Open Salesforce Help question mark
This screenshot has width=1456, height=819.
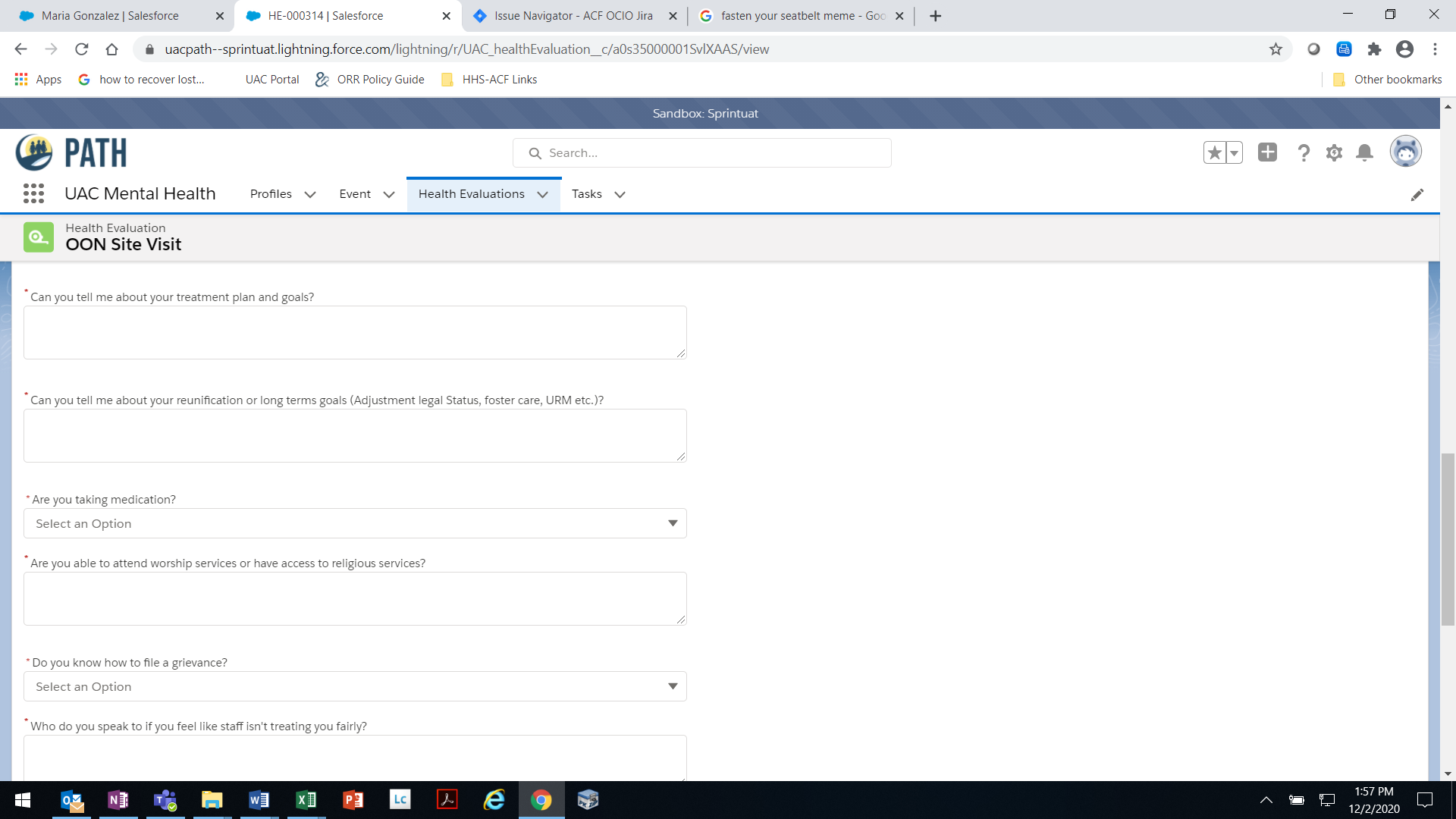(1304, 153)
